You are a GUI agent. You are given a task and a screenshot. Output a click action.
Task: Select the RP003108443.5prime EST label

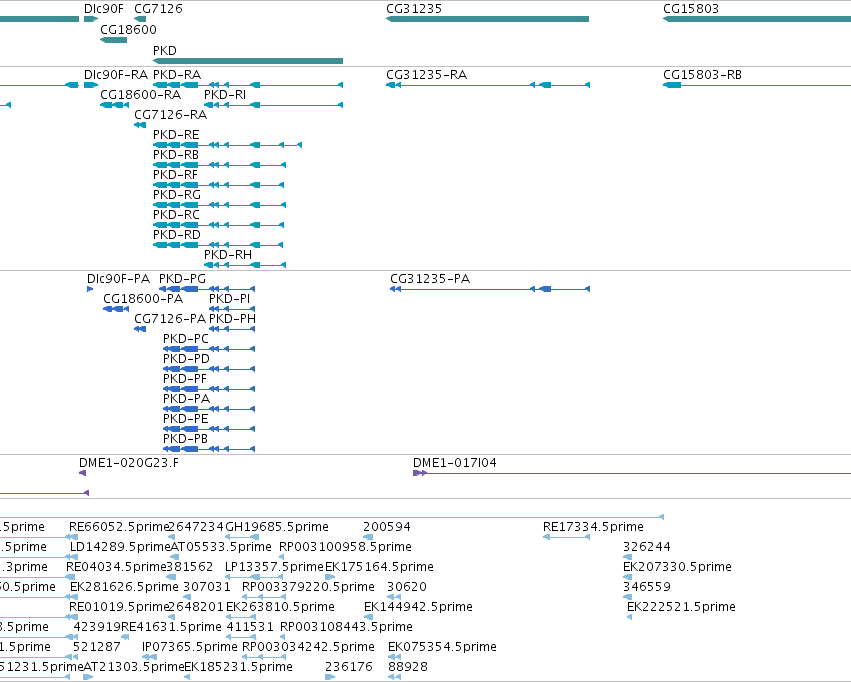(346, 627)
